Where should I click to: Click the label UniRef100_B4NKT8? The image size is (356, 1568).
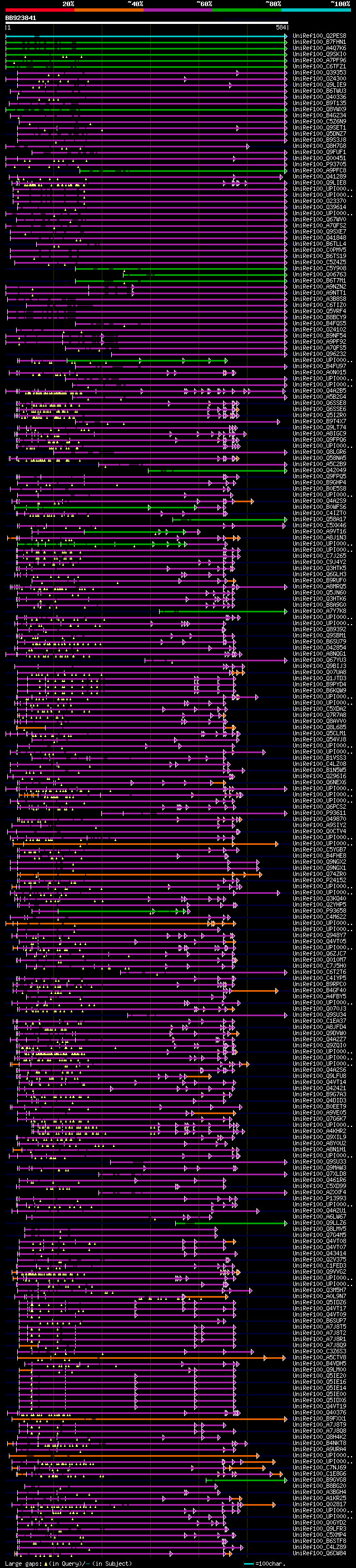[319, 1443]
